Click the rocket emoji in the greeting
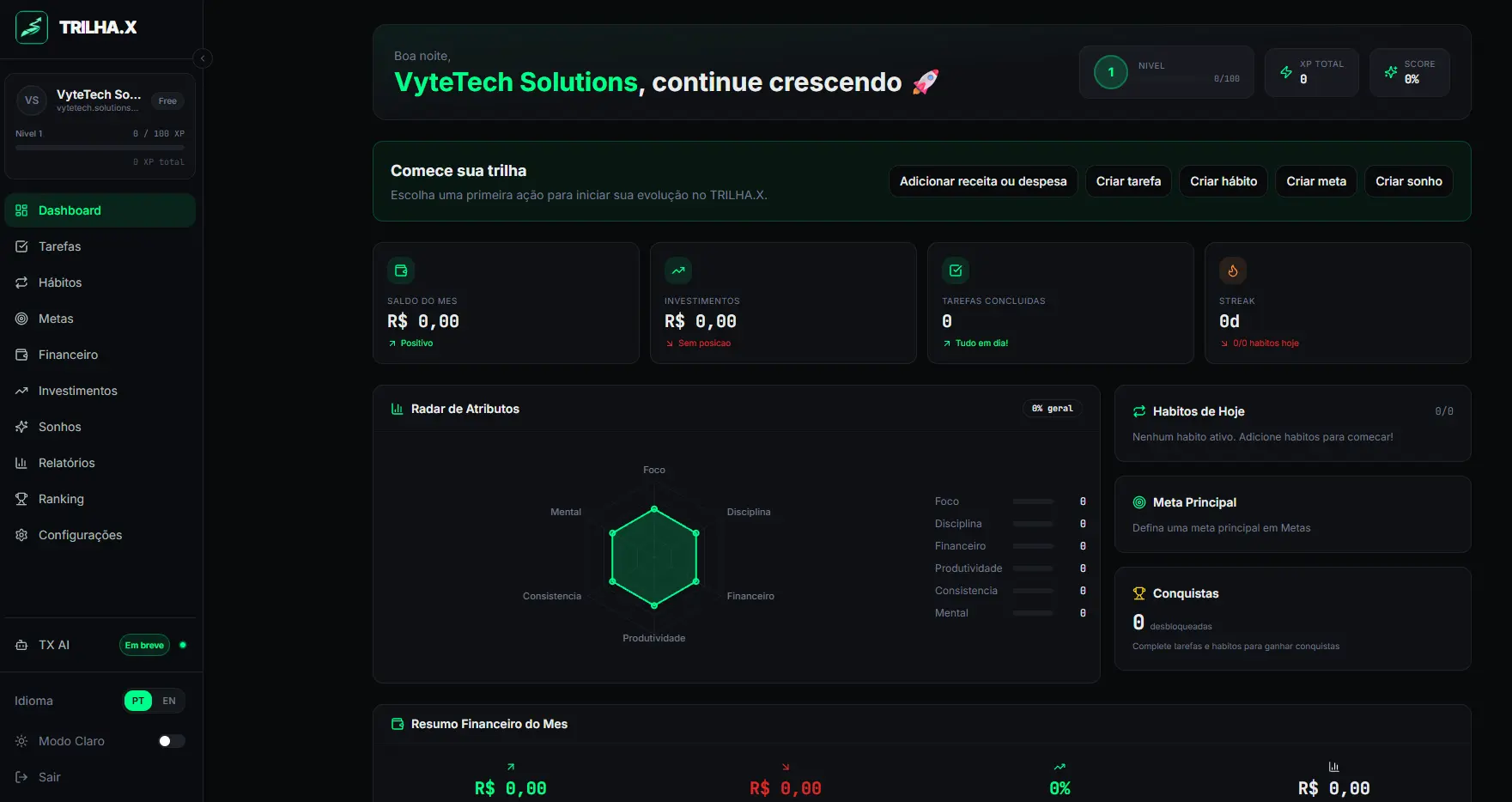 (x=926, y=82)
